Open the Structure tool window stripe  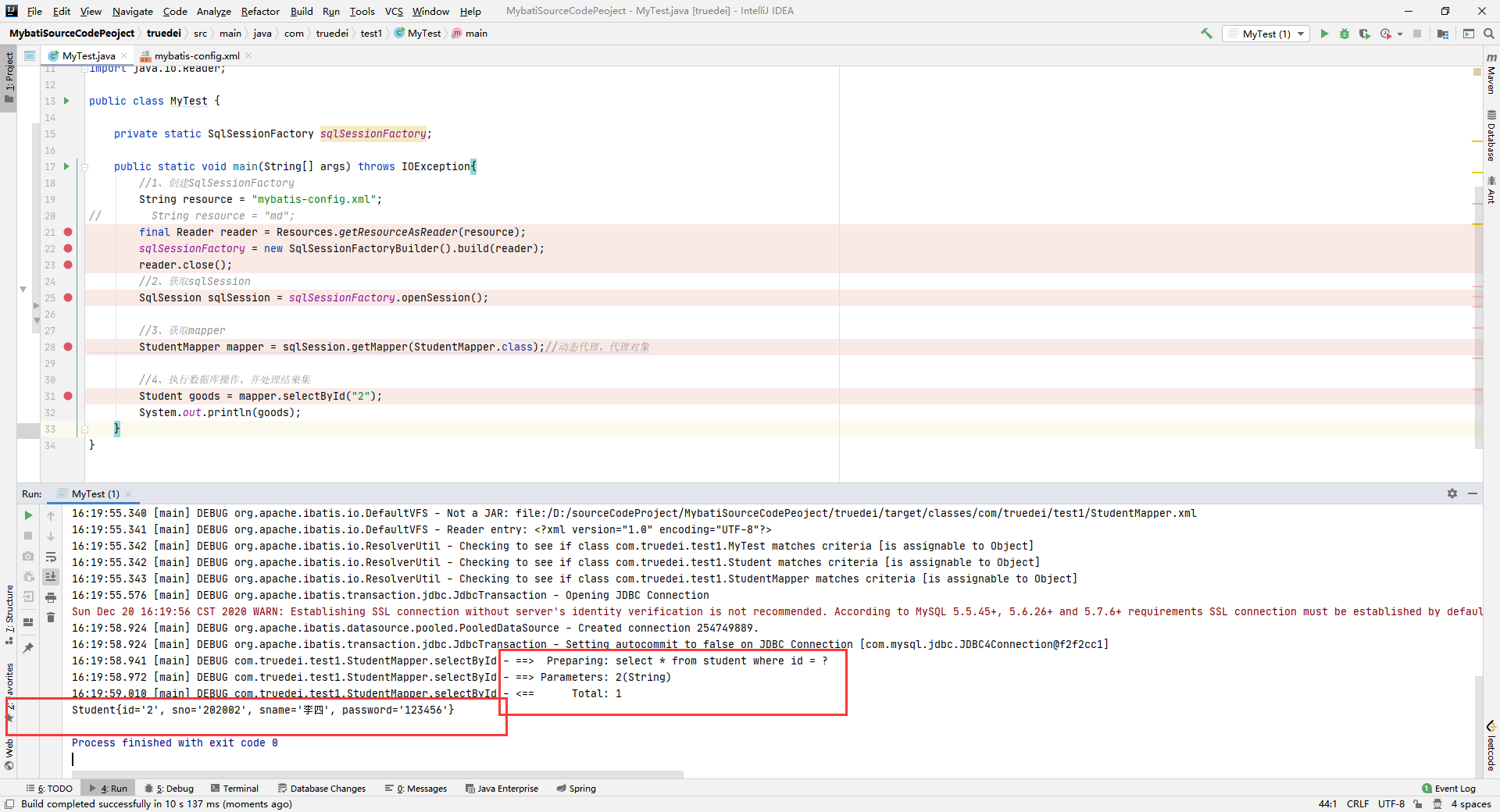tap(9, 614)
